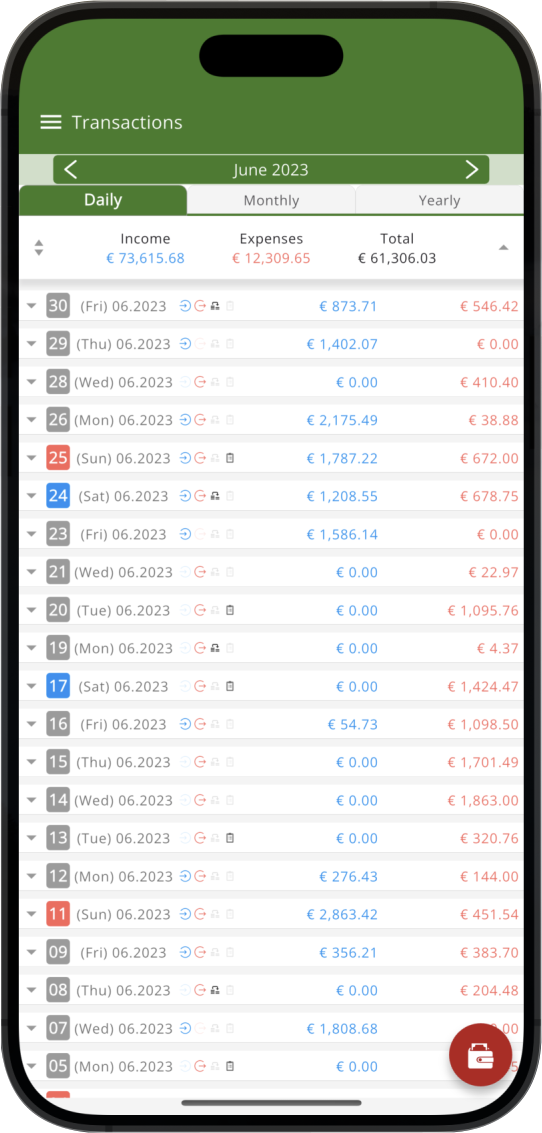Click the income icon on the 30 (Fri) row
542x1133 pixels.
click(x=185, y=306)
